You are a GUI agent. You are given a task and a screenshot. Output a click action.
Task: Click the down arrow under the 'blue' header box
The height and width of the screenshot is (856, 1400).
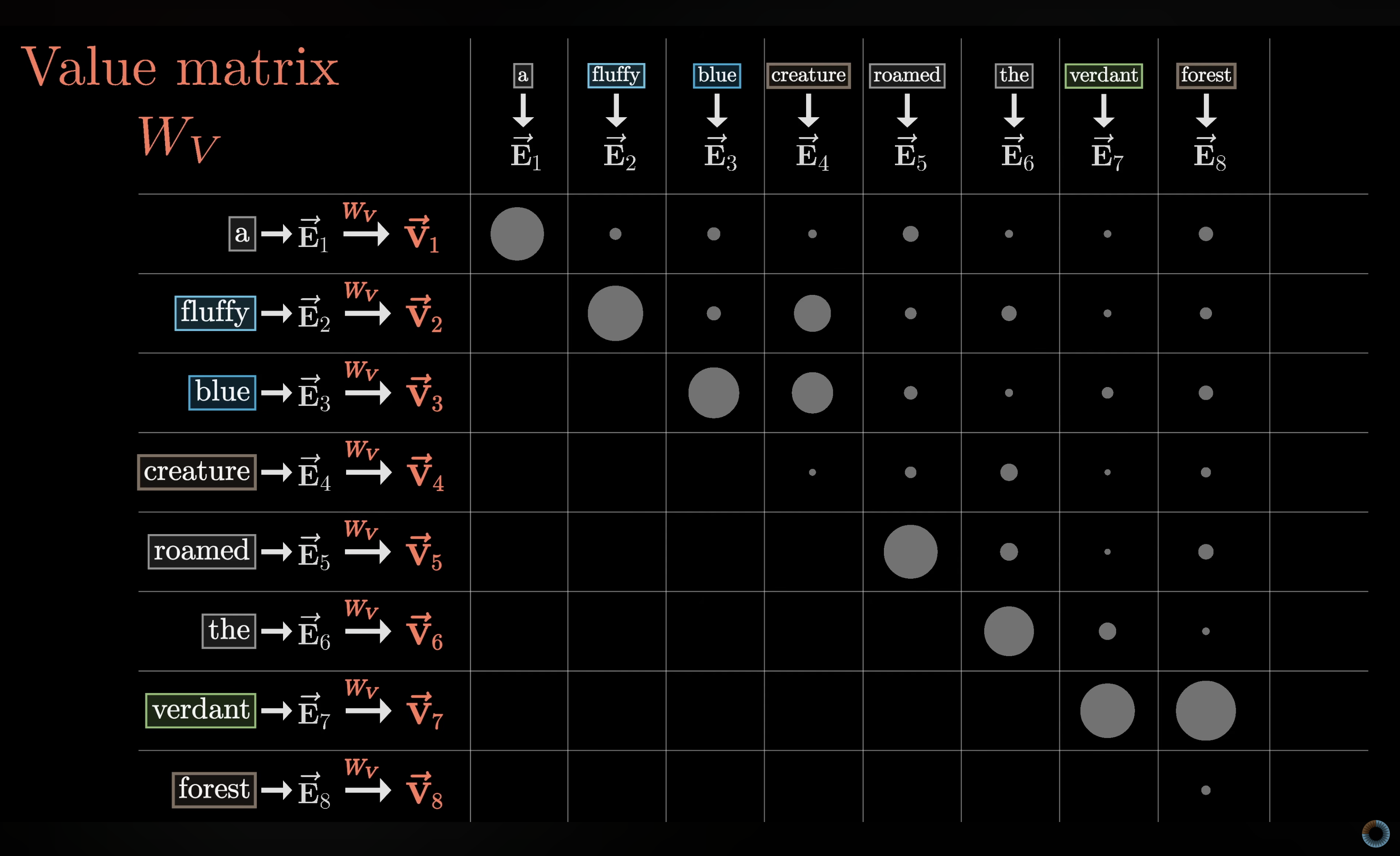(x=717, y=111)
